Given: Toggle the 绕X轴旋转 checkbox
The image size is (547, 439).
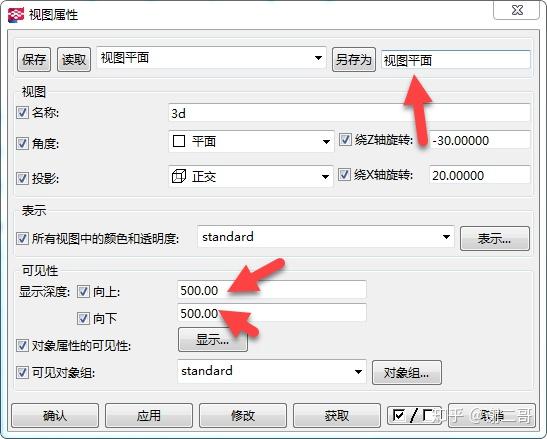Looking at the screenshot, I should point(344,174).
